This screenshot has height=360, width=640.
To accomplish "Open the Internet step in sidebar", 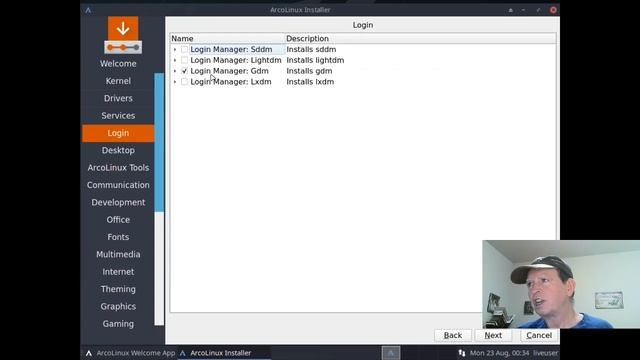I will tap(118, 272).
